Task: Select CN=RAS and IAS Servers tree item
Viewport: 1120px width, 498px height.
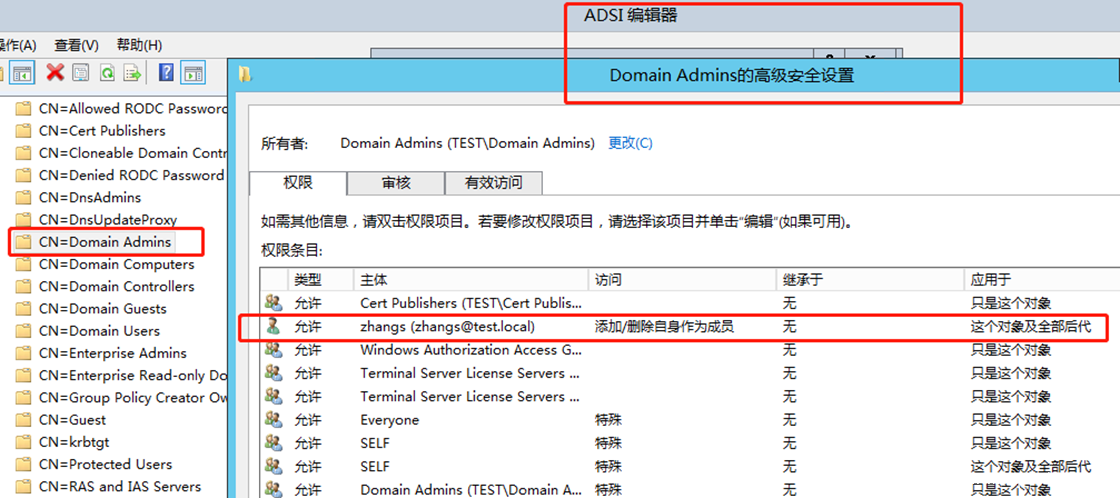Action: point(120,487)
